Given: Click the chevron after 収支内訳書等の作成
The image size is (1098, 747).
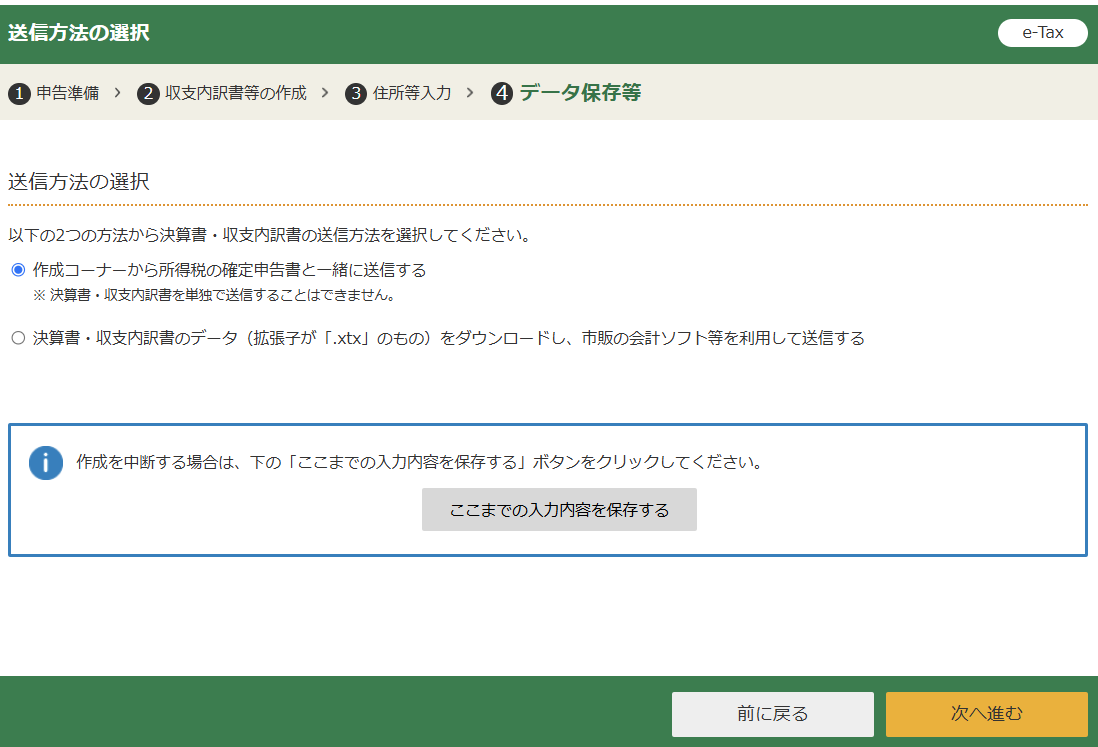Looking at the screenshot, I should (325, 93).
